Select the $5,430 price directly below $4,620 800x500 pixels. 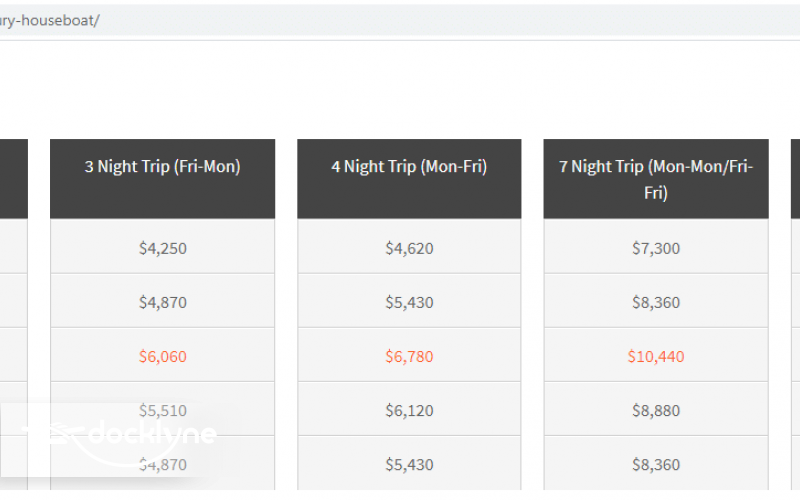pos(409,302)
